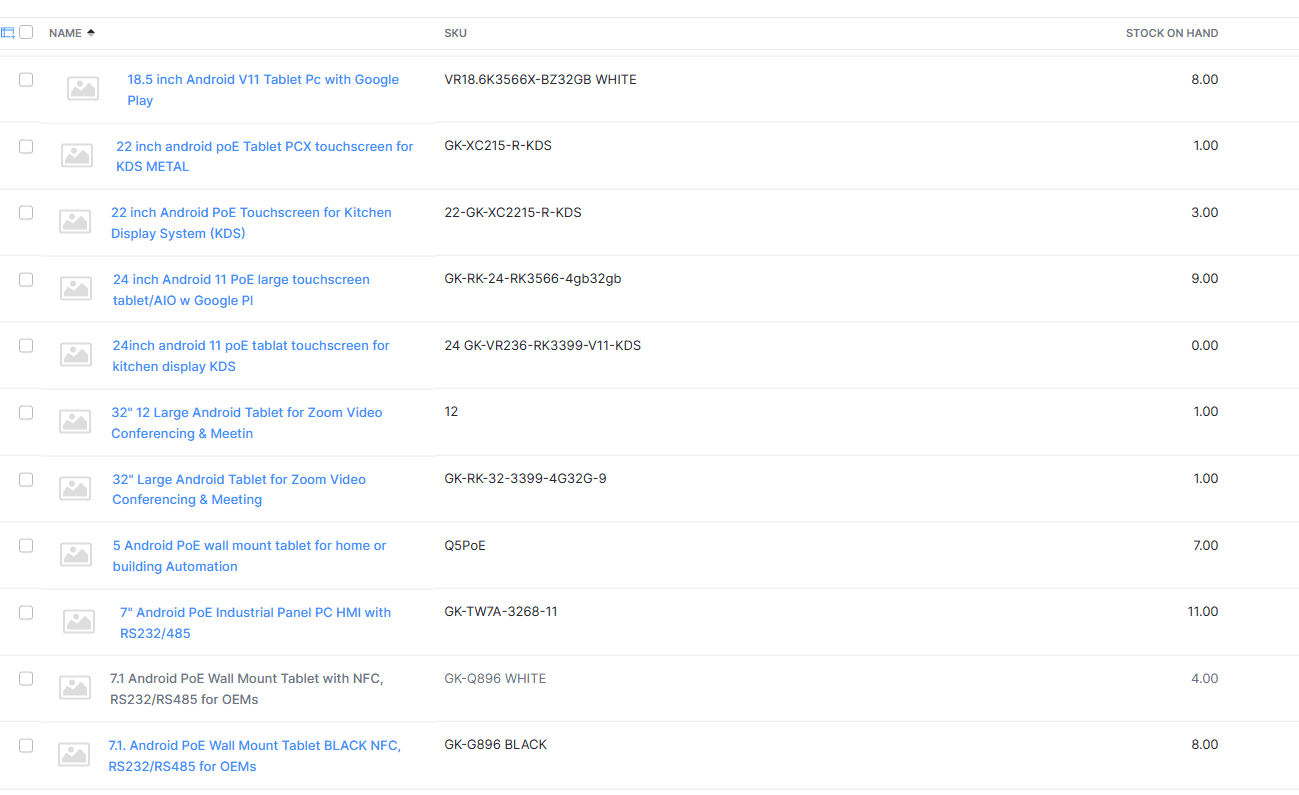
Task: Sort by the SKU column header
Action: pyautogui.click(x=455, y=33)
